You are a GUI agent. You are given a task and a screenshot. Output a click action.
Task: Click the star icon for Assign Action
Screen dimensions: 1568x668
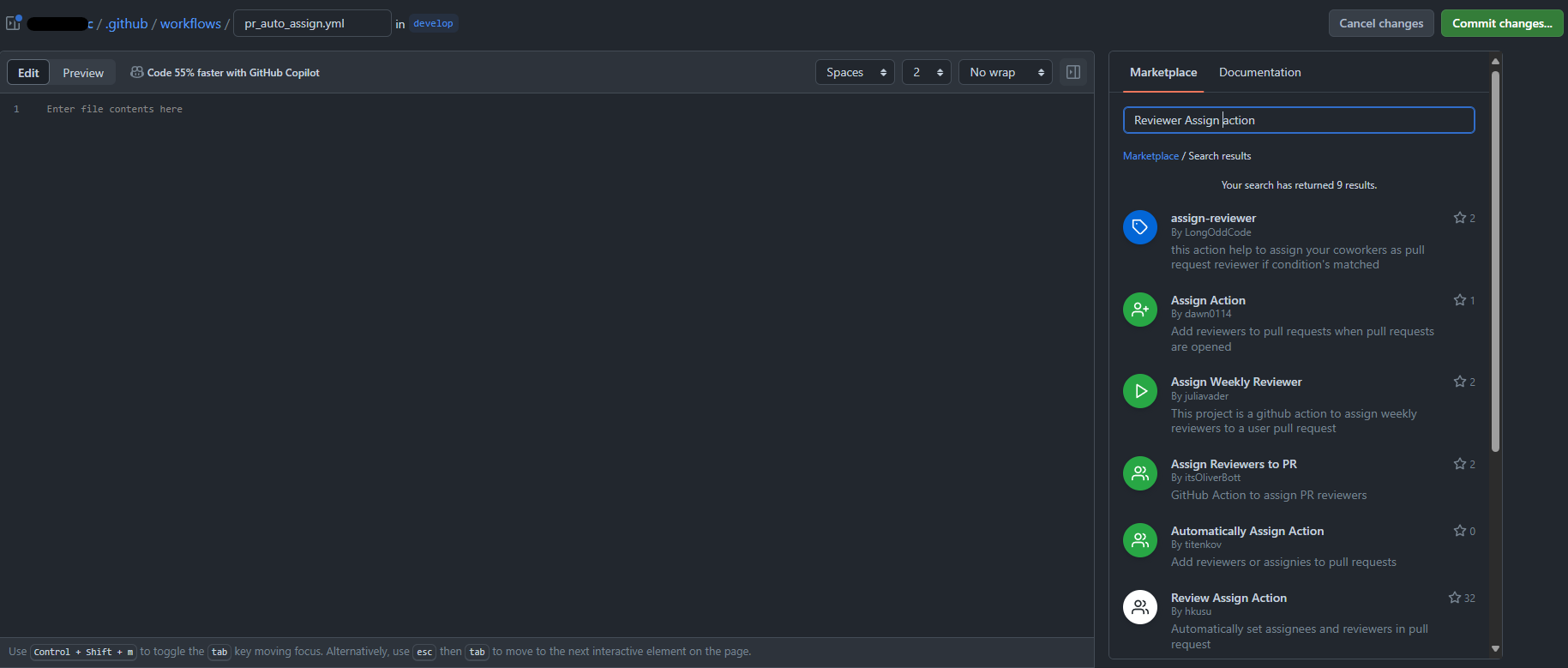point(1459,300)
